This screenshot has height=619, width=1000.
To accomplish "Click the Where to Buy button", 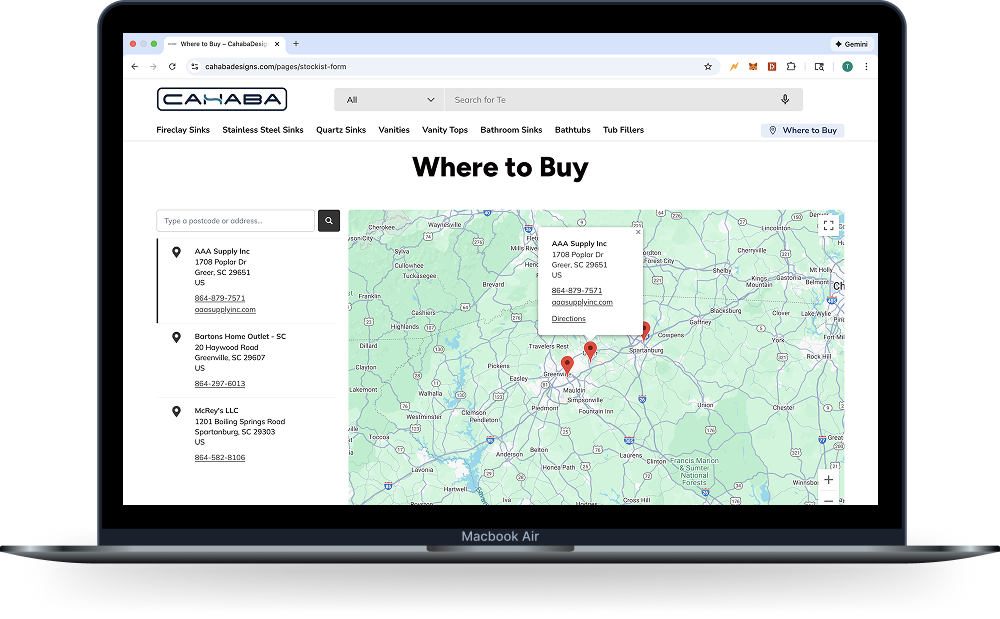I will (x=802, y=131).
